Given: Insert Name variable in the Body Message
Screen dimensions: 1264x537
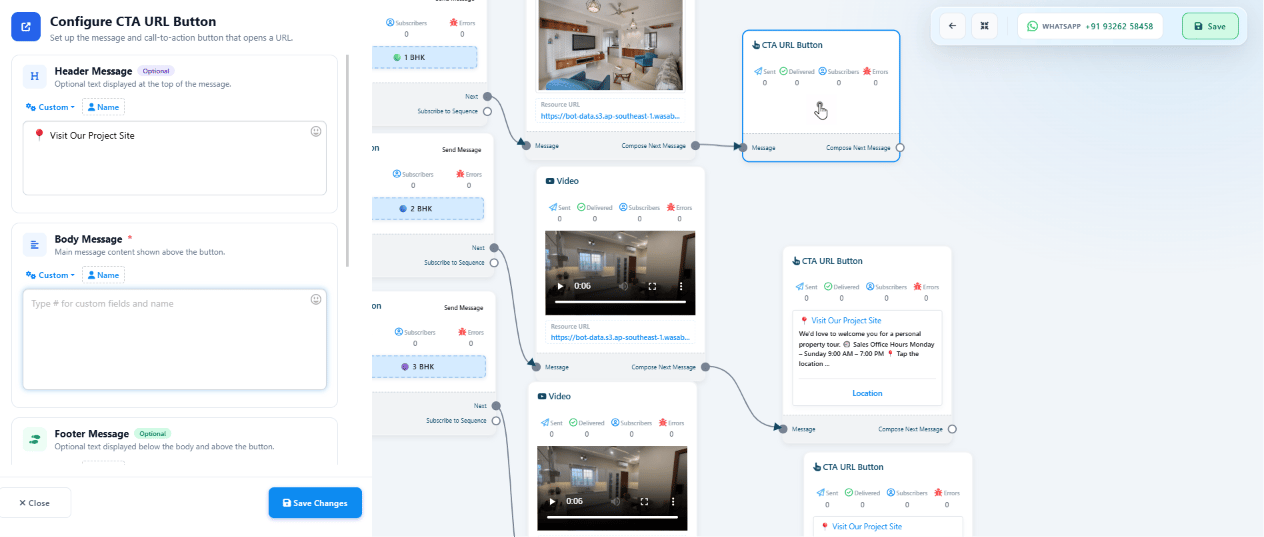Looking at the screenshot, I should point(103,275).
